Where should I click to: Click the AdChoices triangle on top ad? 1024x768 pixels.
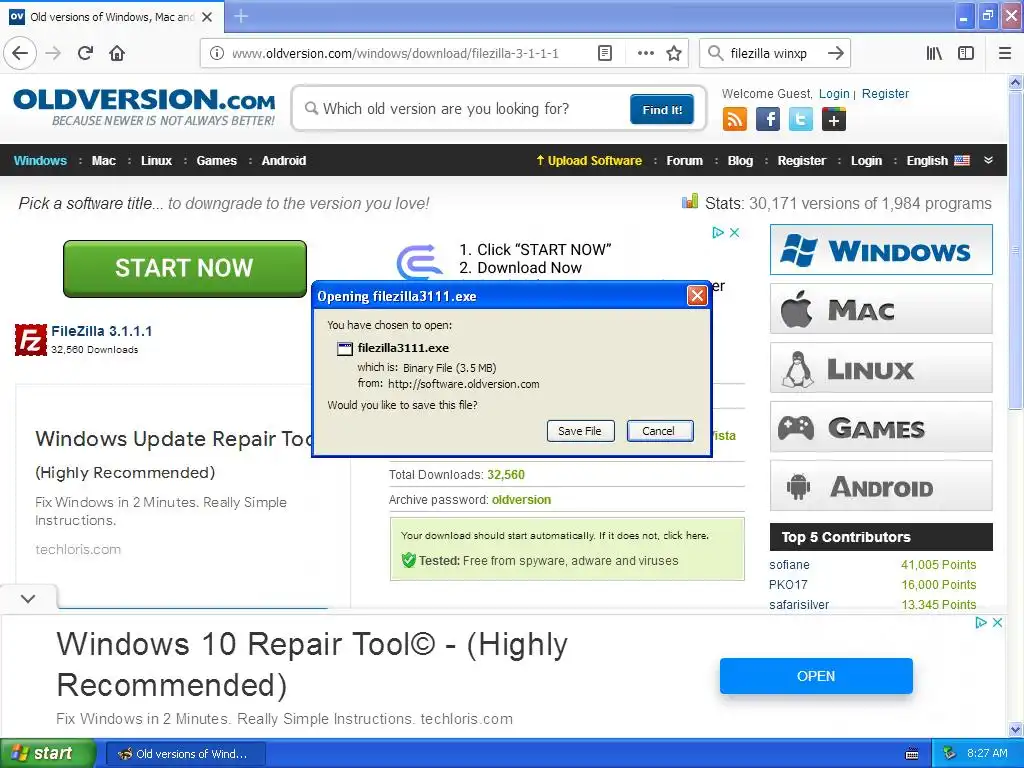point(718,232)
